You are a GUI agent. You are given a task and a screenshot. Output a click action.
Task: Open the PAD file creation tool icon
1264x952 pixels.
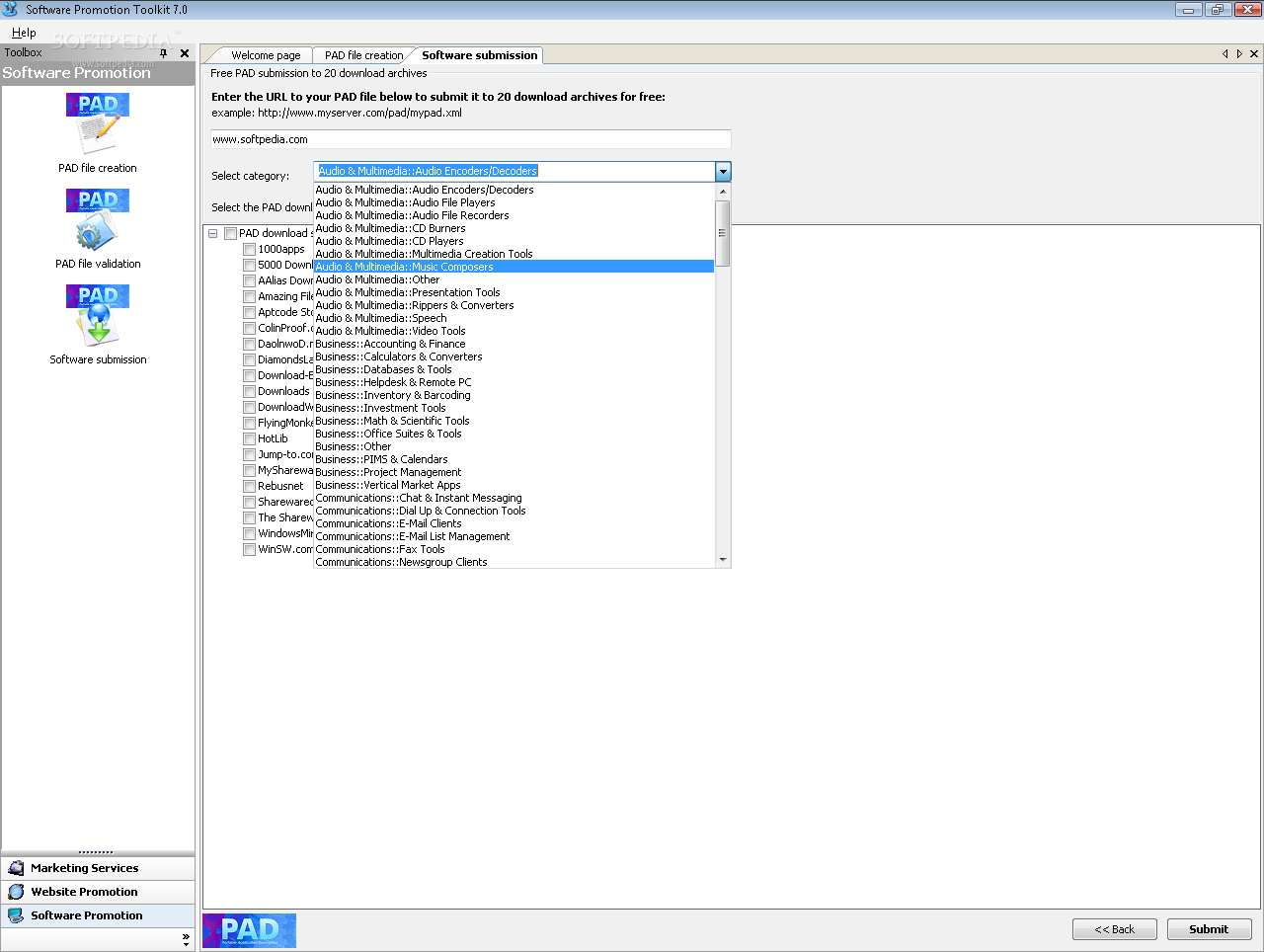point(98,123)
